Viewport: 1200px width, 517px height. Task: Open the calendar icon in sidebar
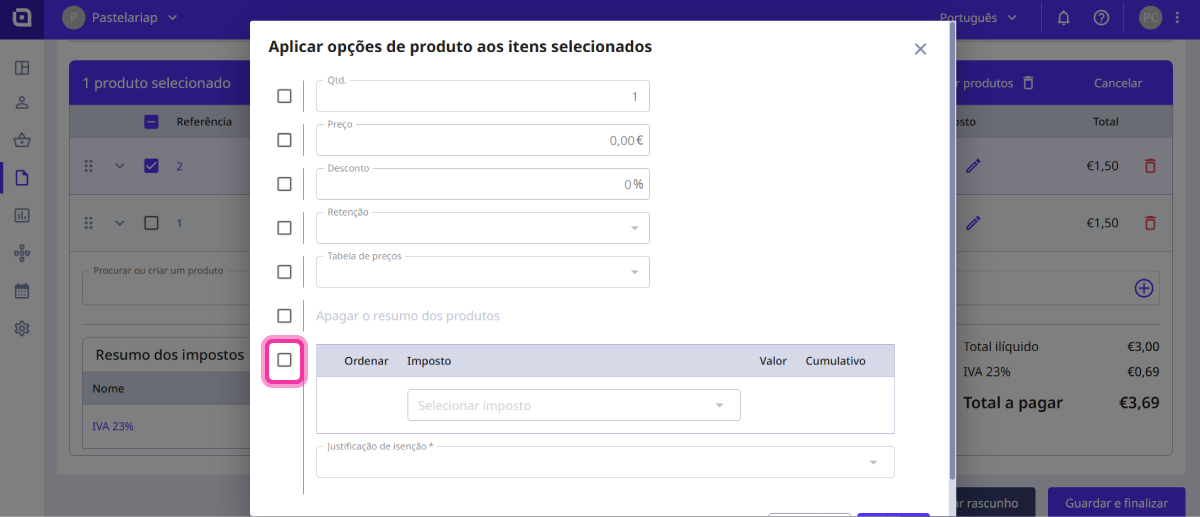pos(22,291)
